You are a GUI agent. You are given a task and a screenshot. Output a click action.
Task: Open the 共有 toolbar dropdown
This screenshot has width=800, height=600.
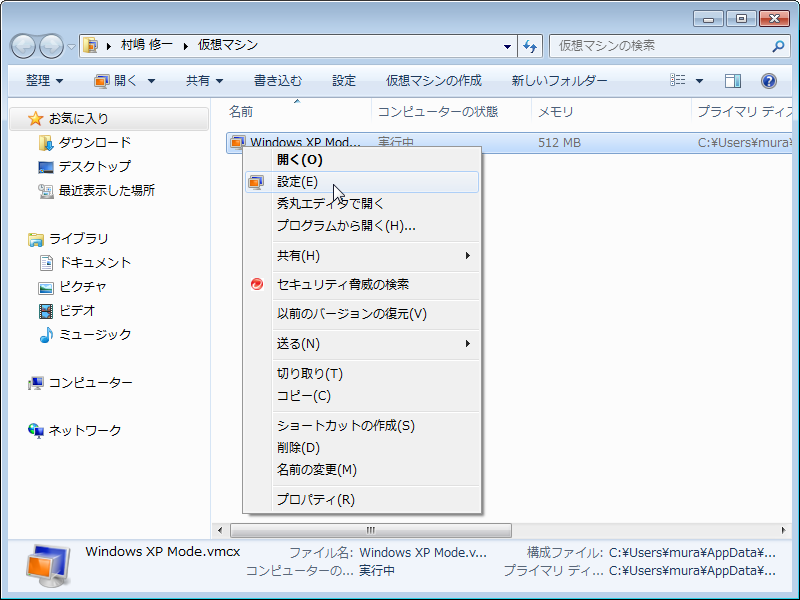205,81
